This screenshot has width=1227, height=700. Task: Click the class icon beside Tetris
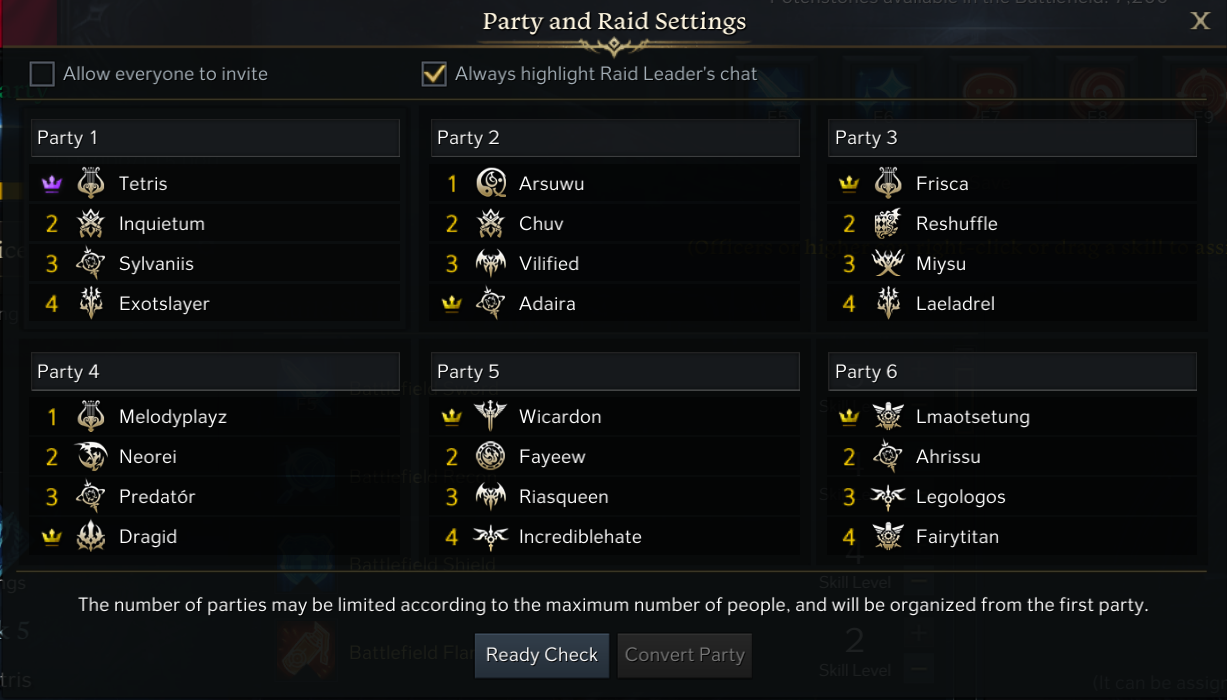pyautogui.click(x=91, y=184)
